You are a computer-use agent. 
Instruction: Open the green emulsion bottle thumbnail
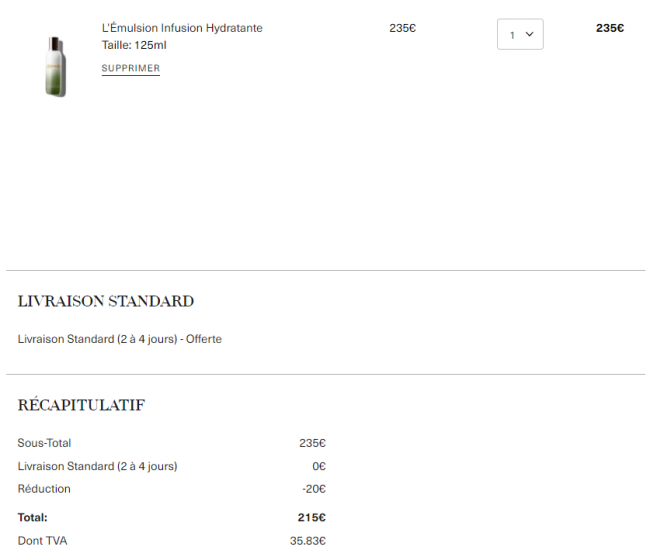click(x=56, y=67)
